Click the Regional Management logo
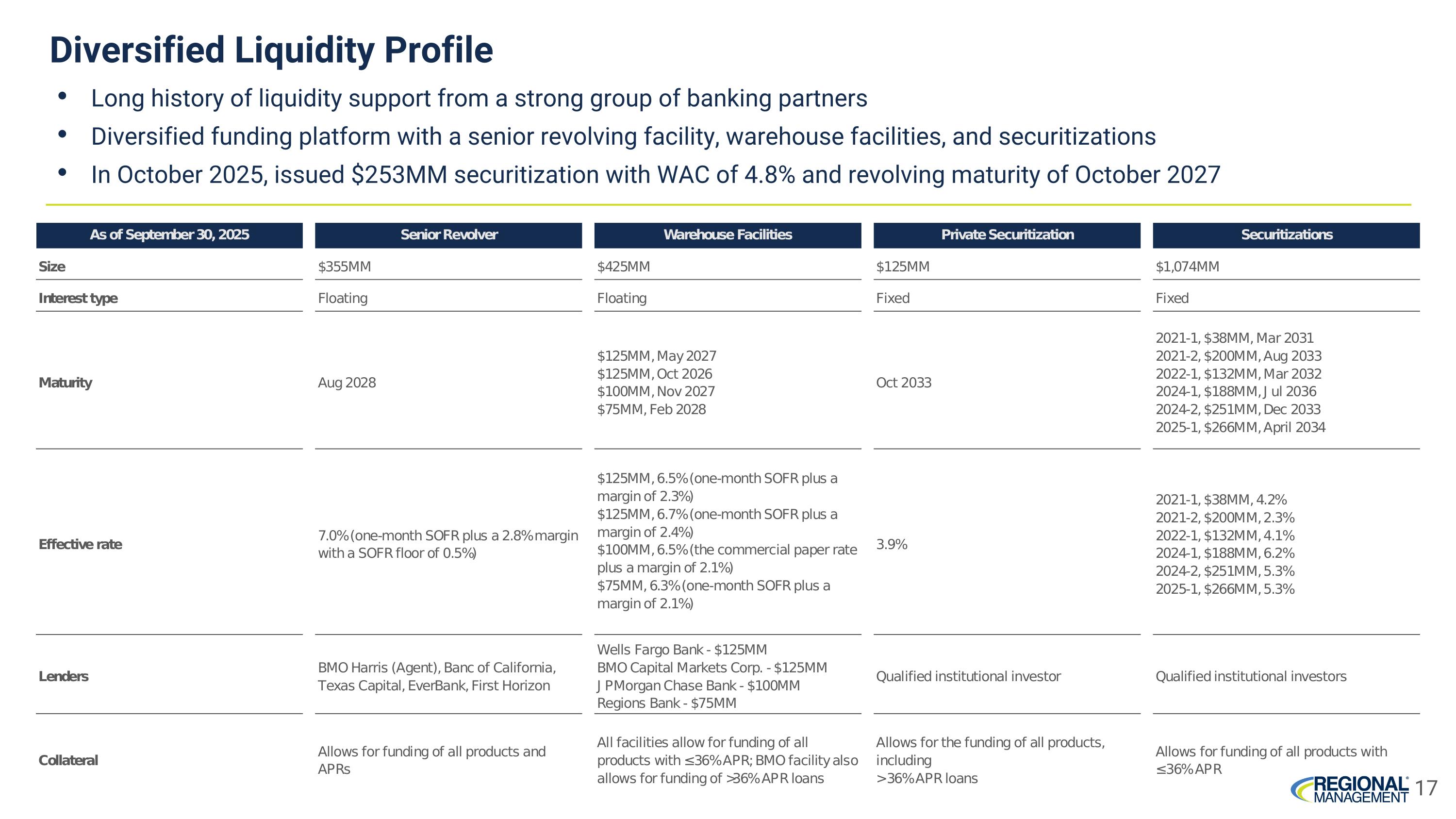 [1350, 789]
